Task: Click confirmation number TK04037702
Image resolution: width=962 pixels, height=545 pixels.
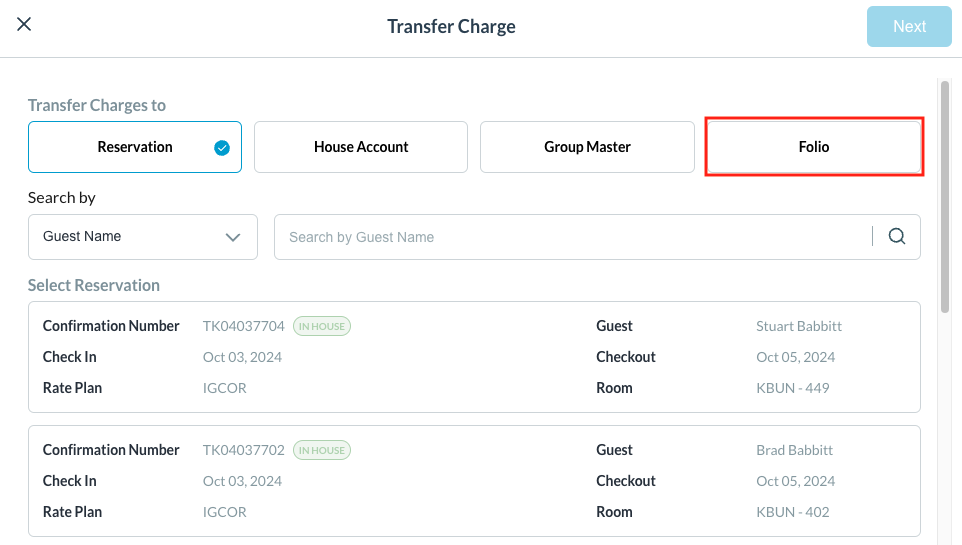Action: 244,450
